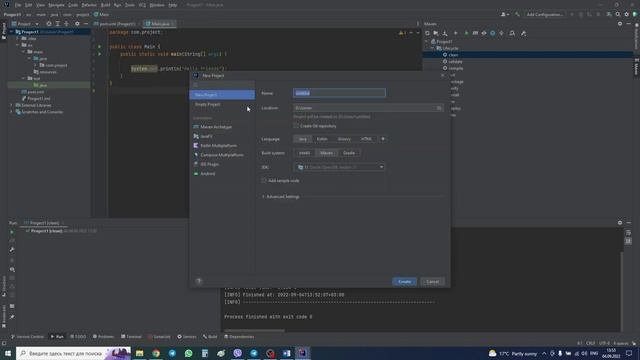Image resolution: width=640 pixels, height=360 pixels.
Task: Open Run tool window gear settings
Action: 620,223
